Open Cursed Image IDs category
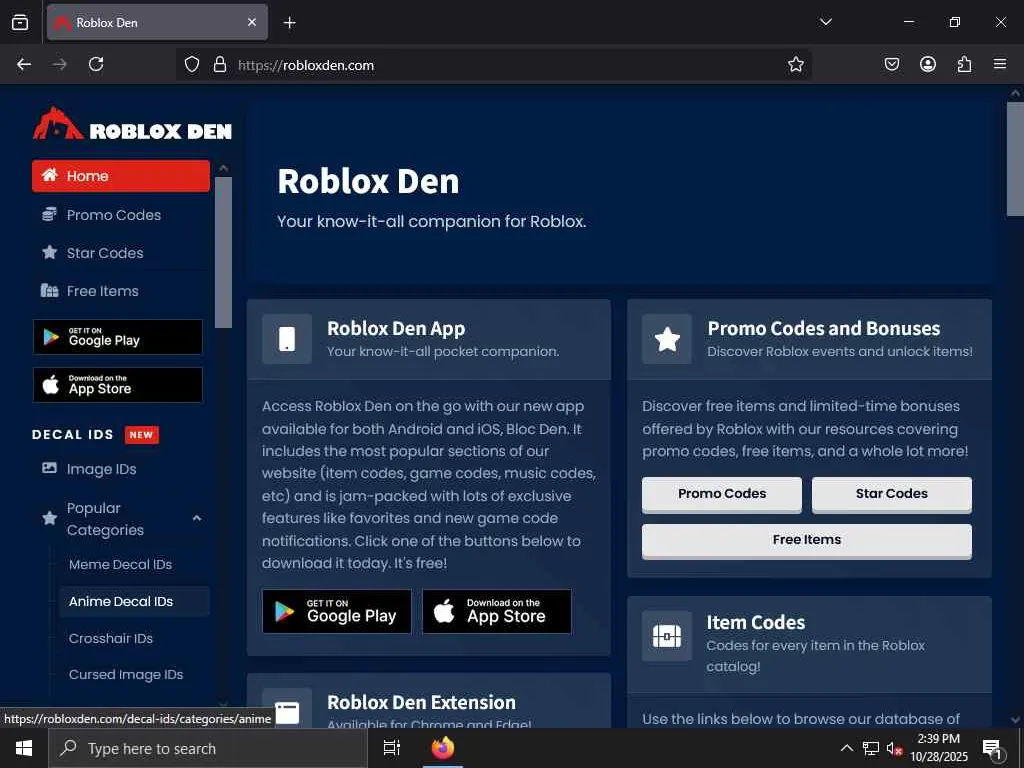The image size is (1024, 768). [x=125, y=675]
